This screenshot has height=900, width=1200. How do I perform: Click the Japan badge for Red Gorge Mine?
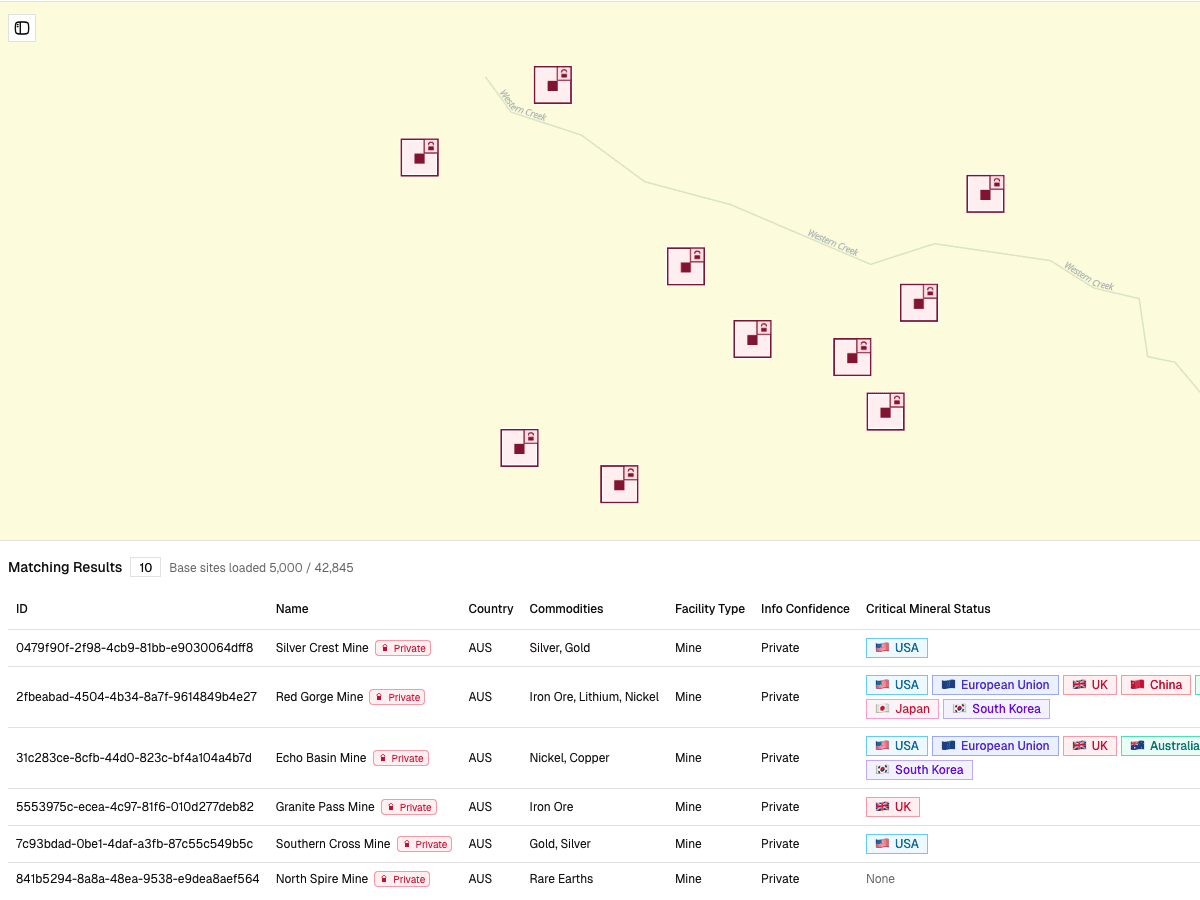coord(902,708)
